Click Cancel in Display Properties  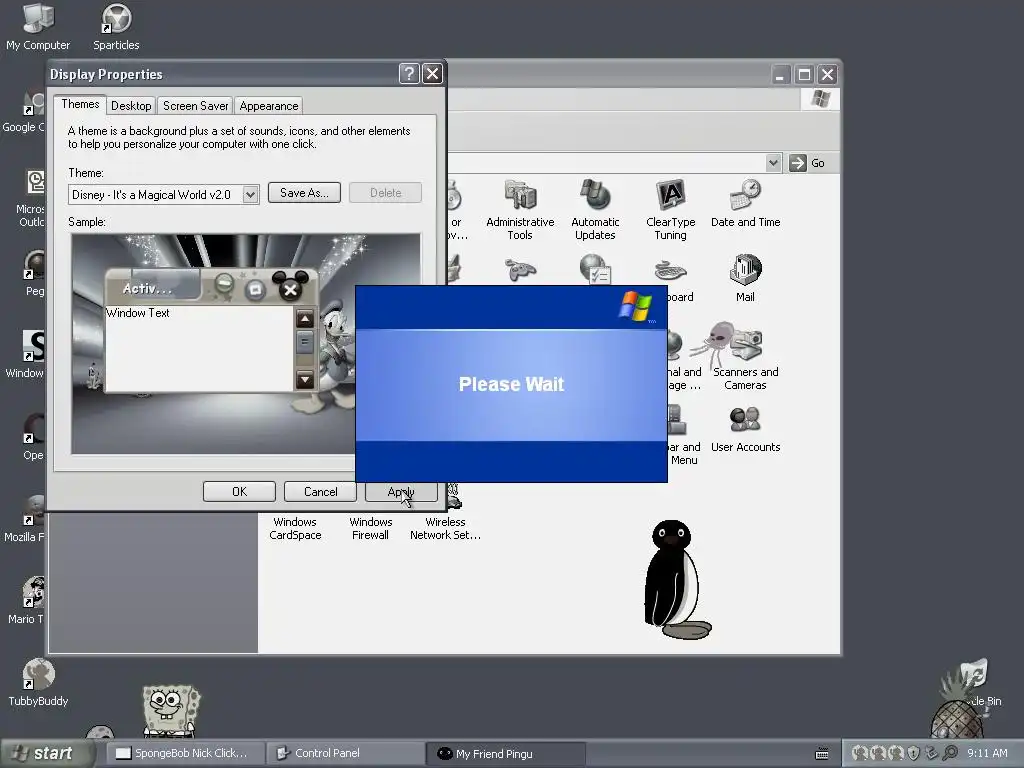(320, 492)
